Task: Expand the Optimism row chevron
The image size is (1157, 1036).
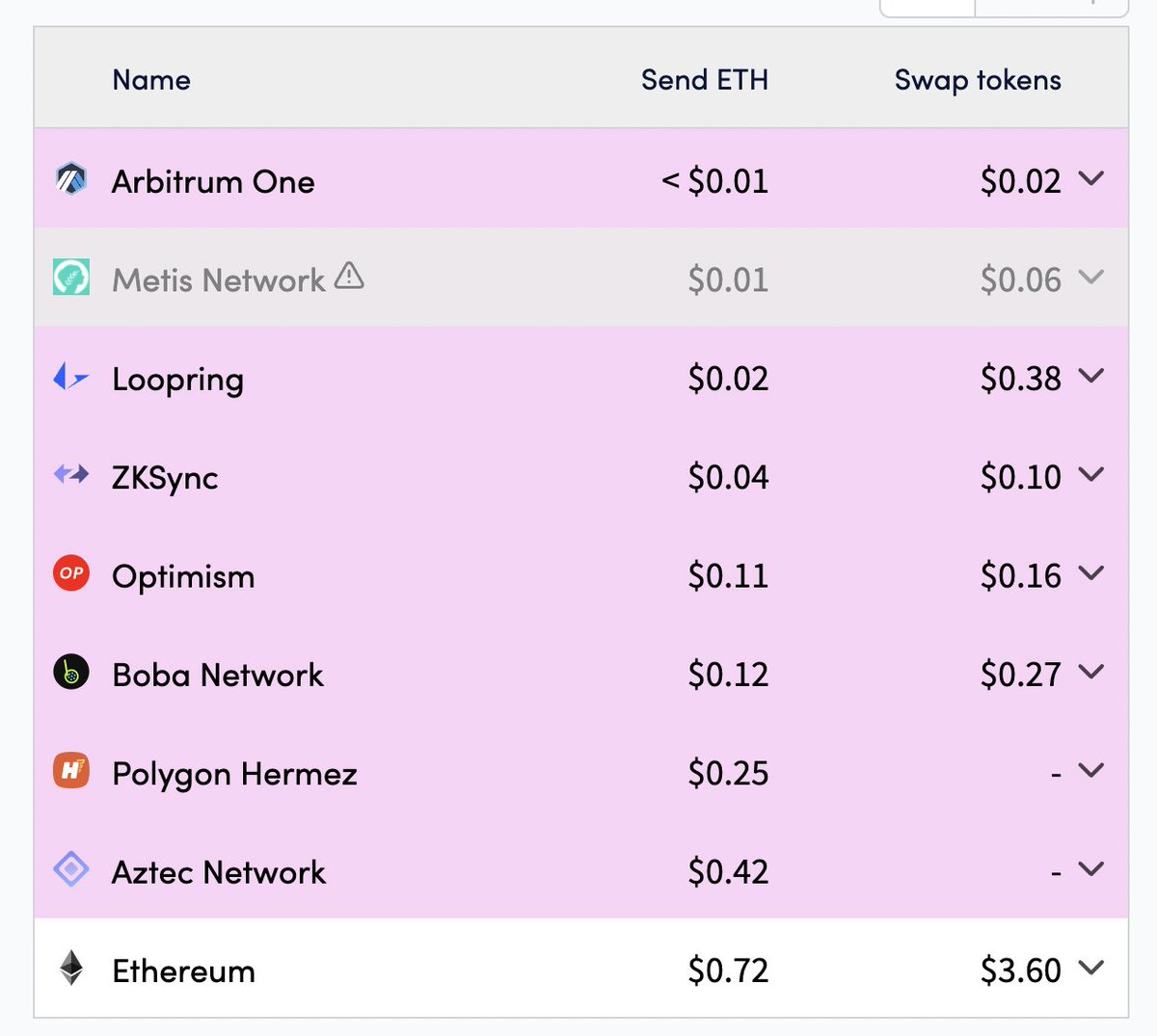Action: pyautogui.click(x=1090, y=573)
